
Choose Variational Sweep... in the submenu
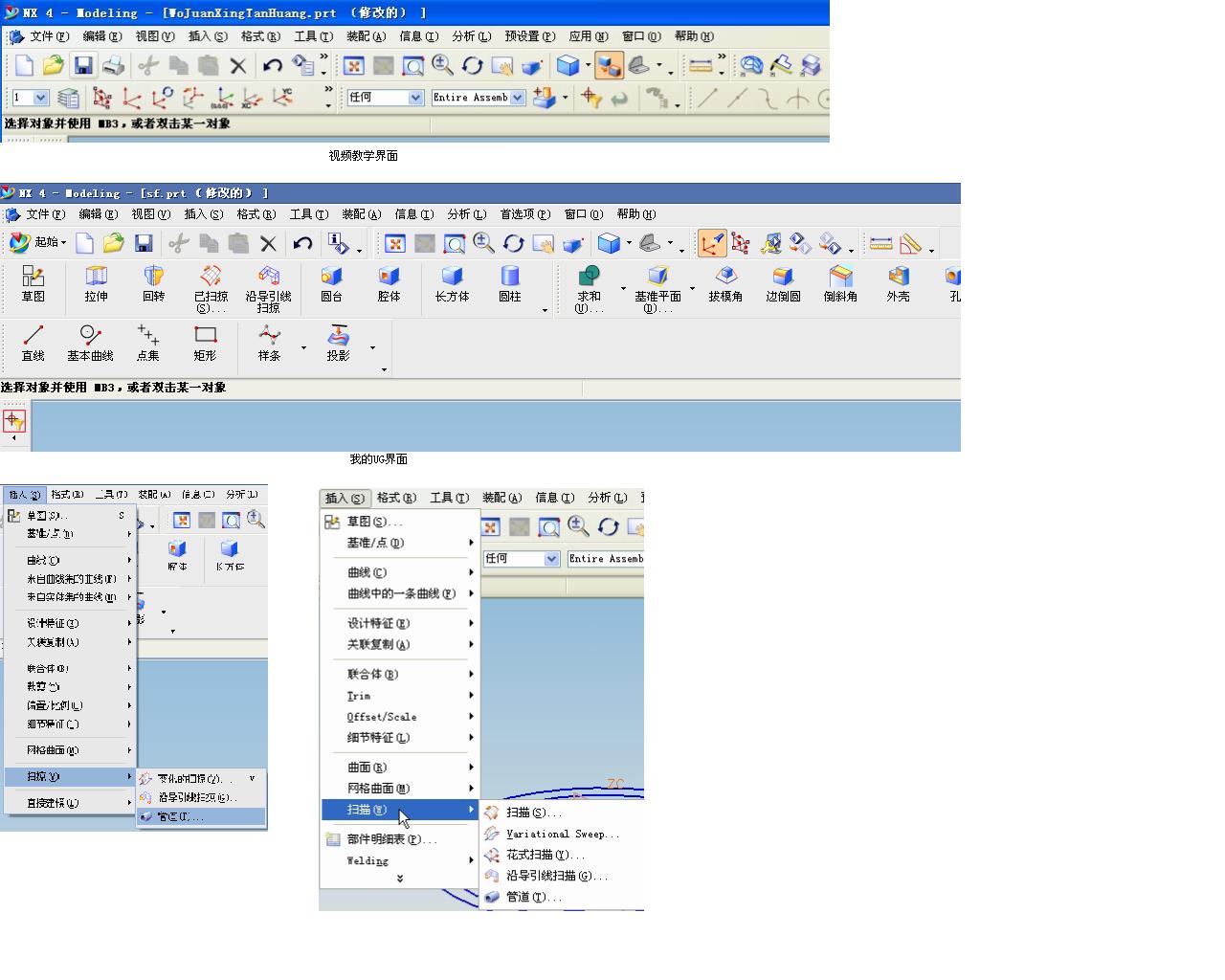[561, 835]
